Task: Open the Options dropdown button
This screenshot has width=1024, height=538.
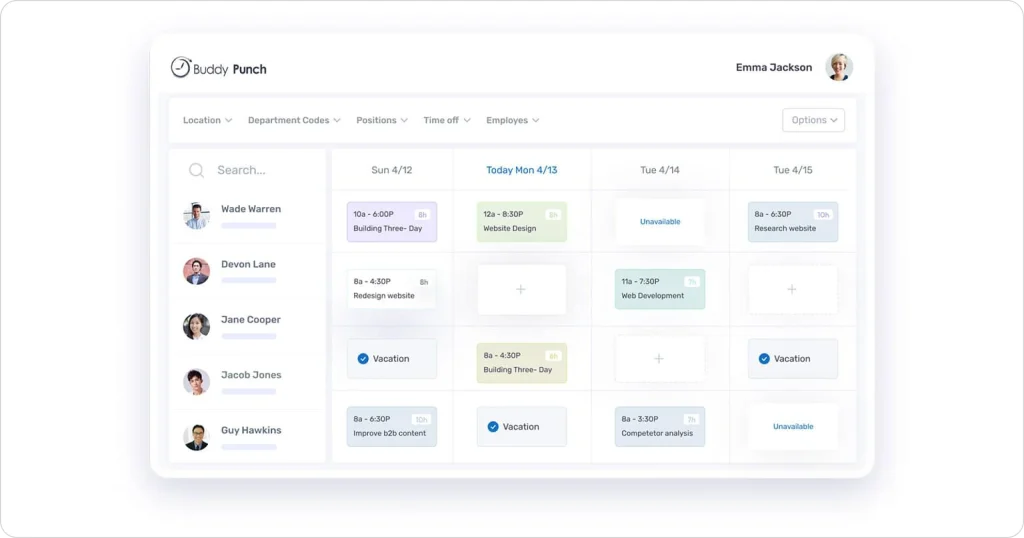Action: click(813, 120)
